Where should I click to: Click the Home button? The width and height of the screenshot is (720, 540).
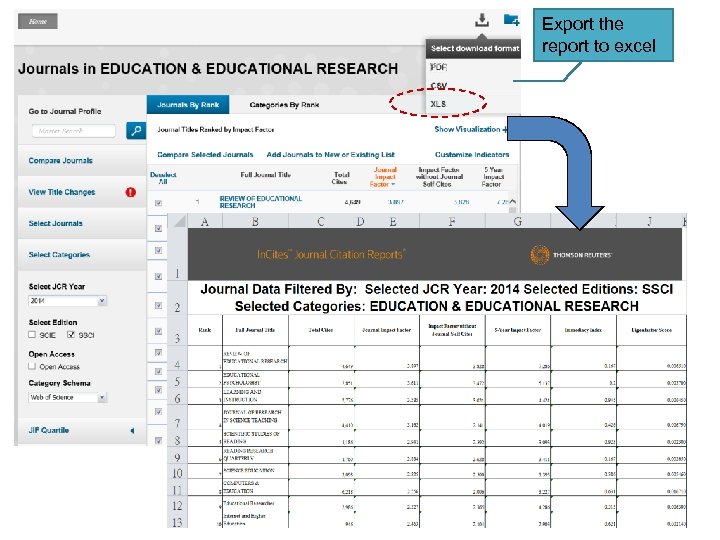click(38, 21)
